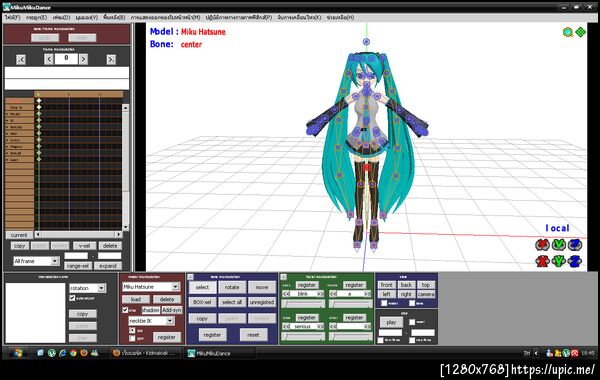This screenshot has width=600, height=380.
Task: Click the range-sel button
Action: pyautogui.click(x=78, y=266)
